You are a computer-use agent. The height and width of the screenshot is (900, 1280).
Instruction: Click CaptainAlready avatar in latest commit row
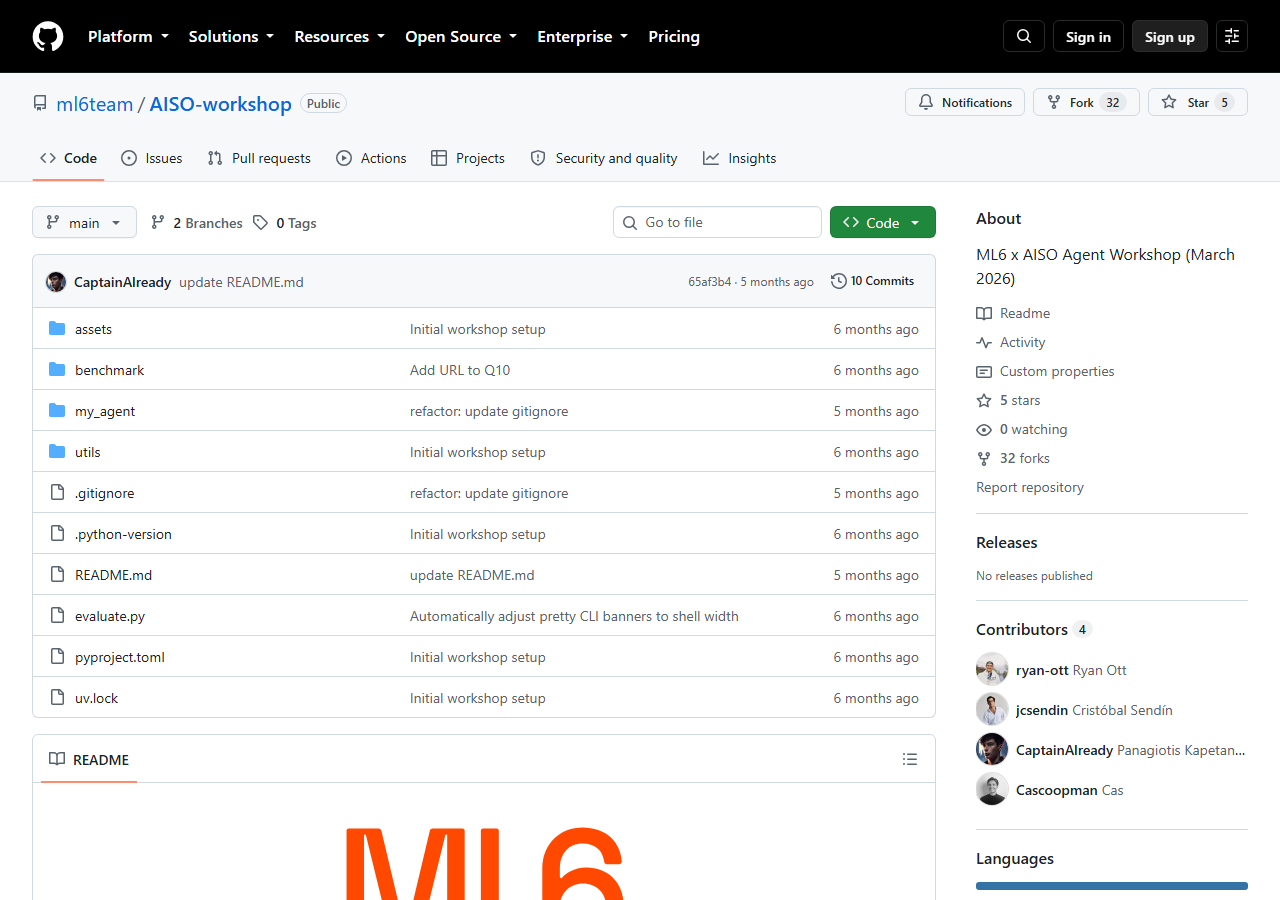[x=56, y=282]
